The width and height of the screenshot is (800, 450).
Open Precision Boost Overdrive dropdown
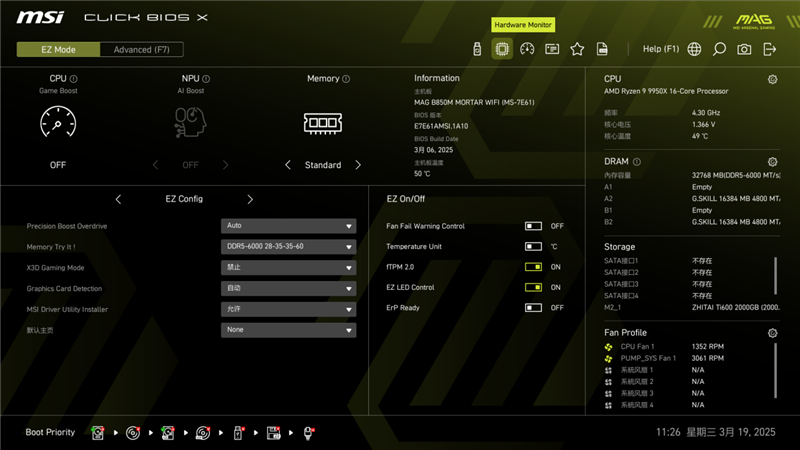289,226
